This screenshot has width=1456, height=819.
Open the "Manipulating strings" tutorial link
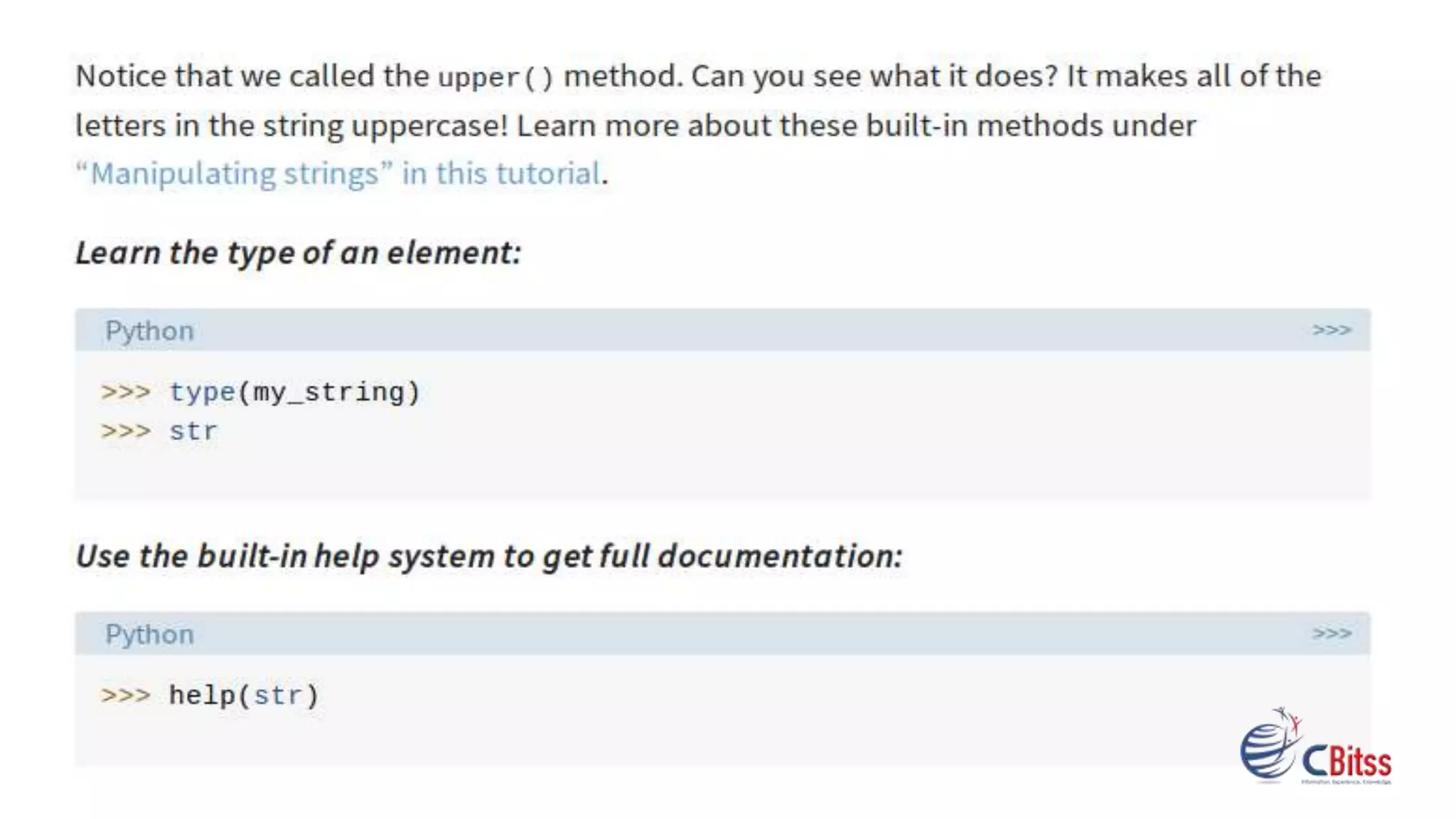235,173
